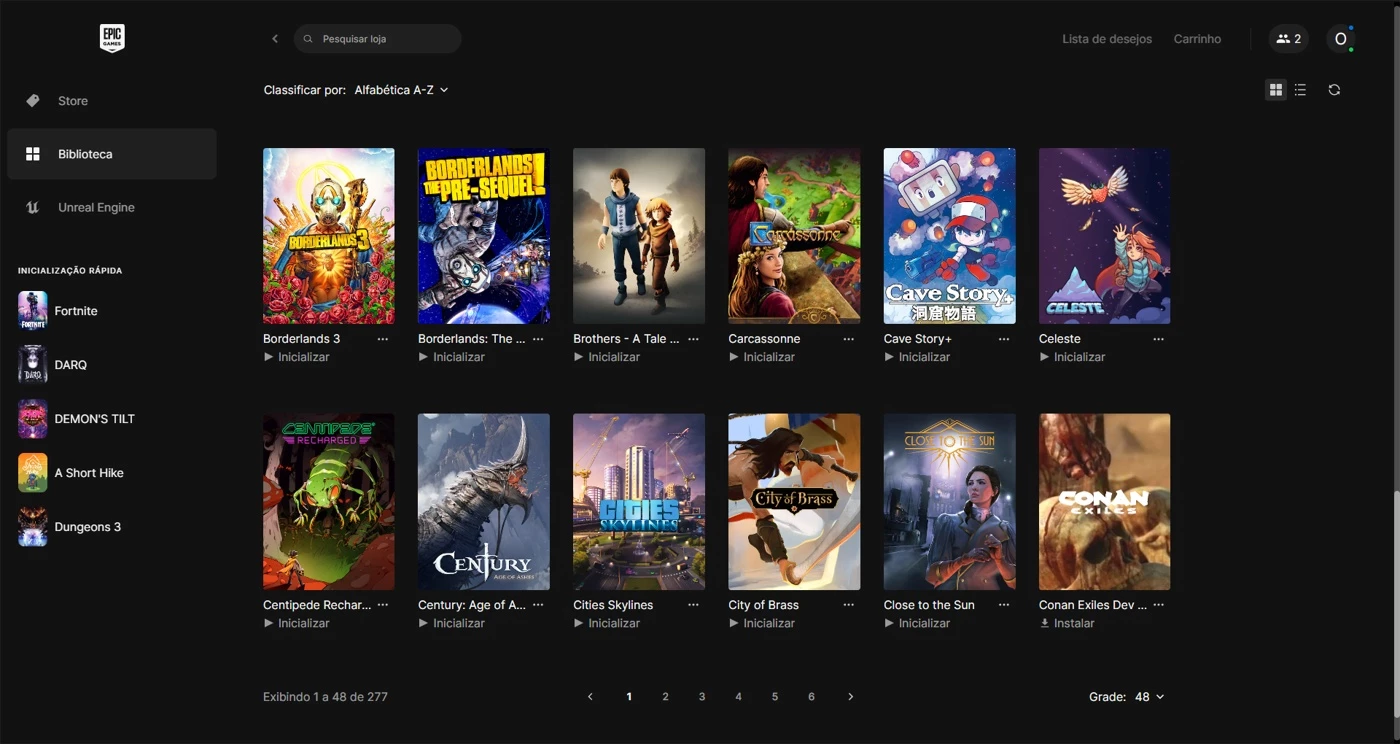Screen dimensions: 1400x744
Task: Click the Cave Story+ cover art
Action: 949,236
